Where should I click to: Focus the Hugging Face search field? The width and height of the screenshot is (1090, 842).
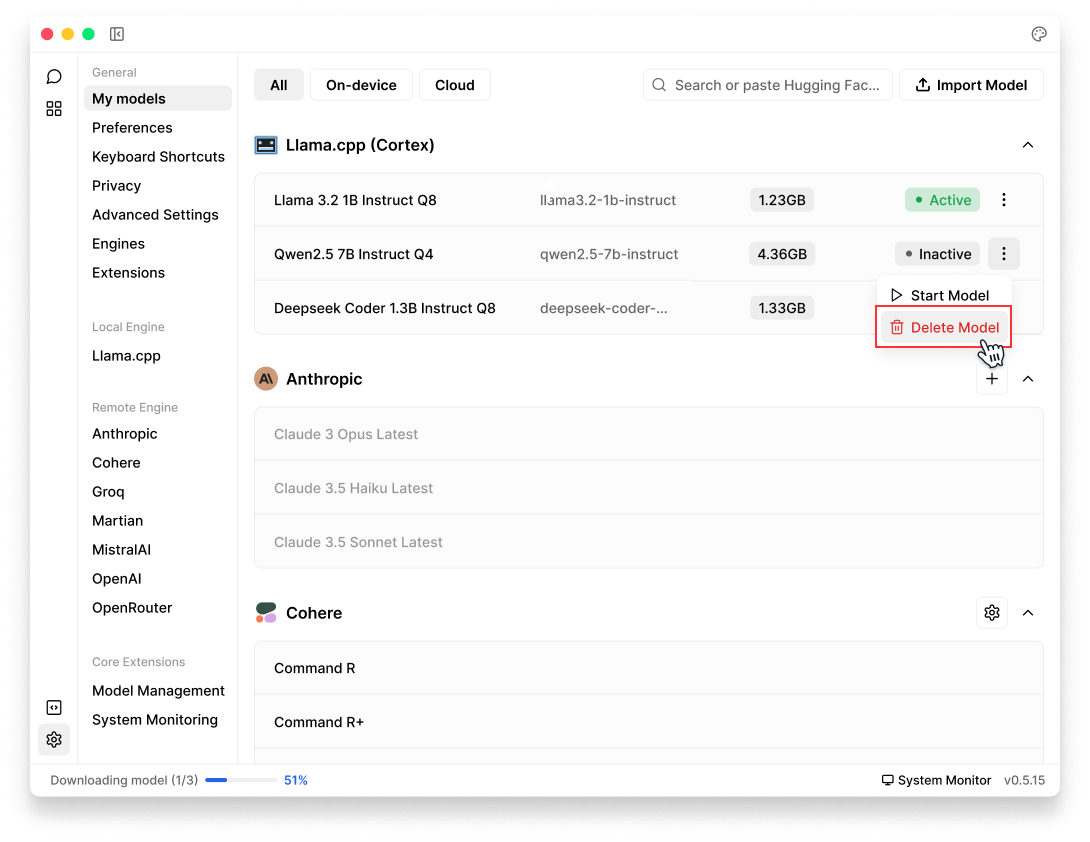[767, 85]
